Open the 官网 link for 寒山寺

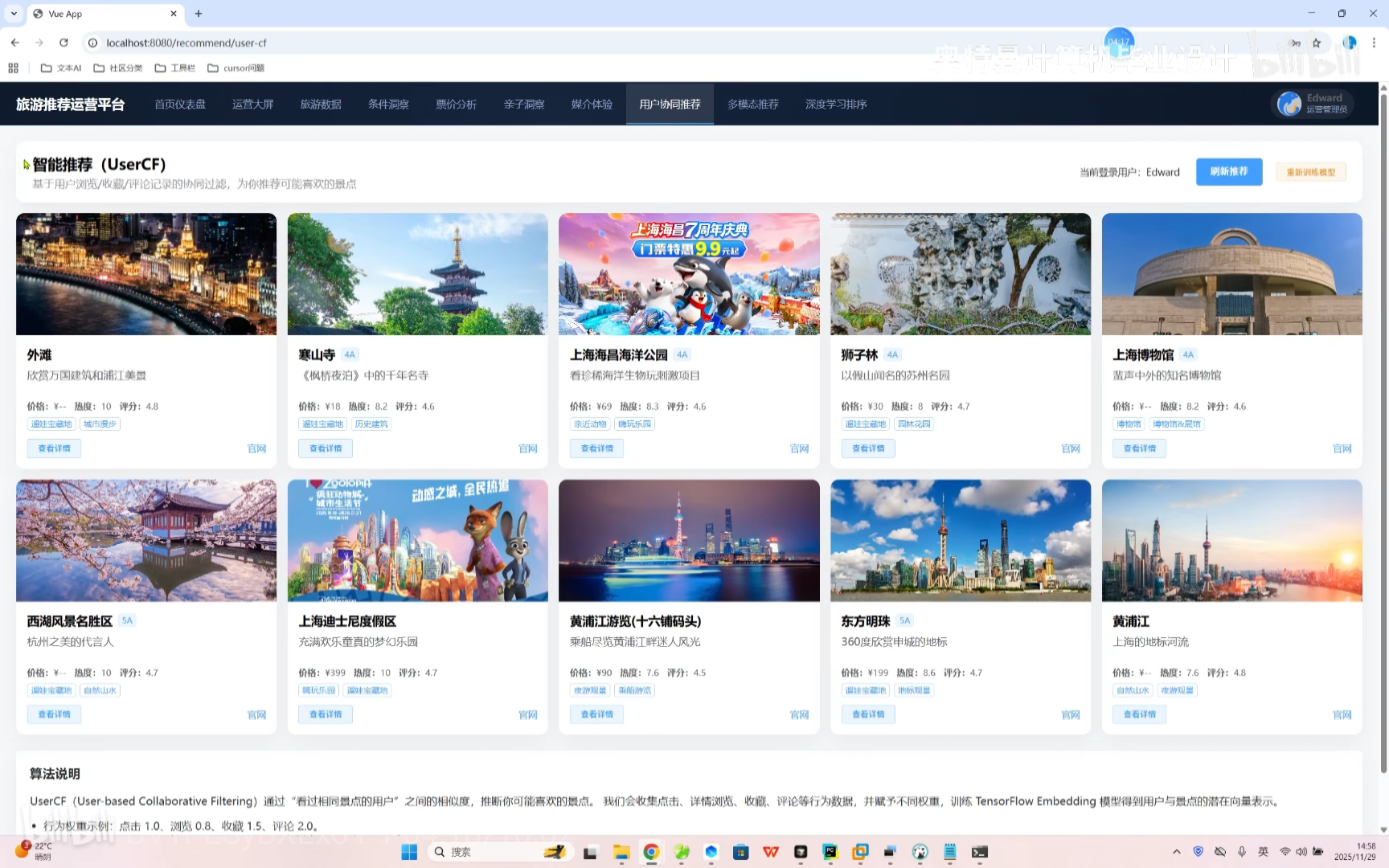(x=528, y=448)
